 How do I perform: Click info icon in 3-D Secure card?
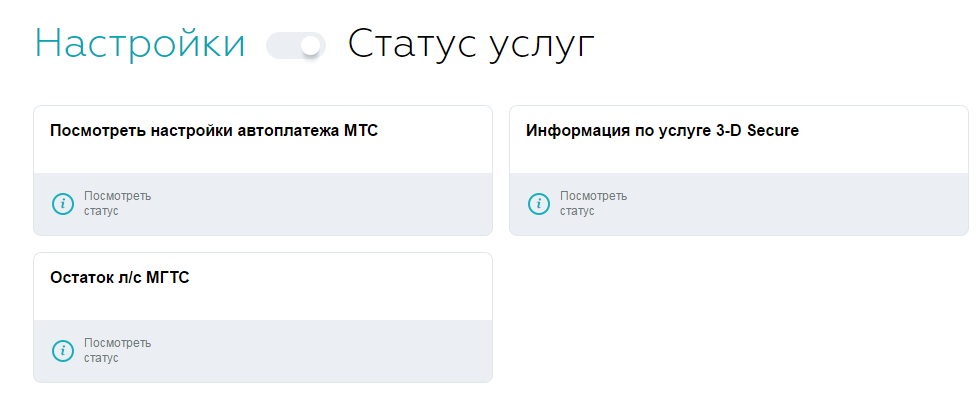point(539,204)
